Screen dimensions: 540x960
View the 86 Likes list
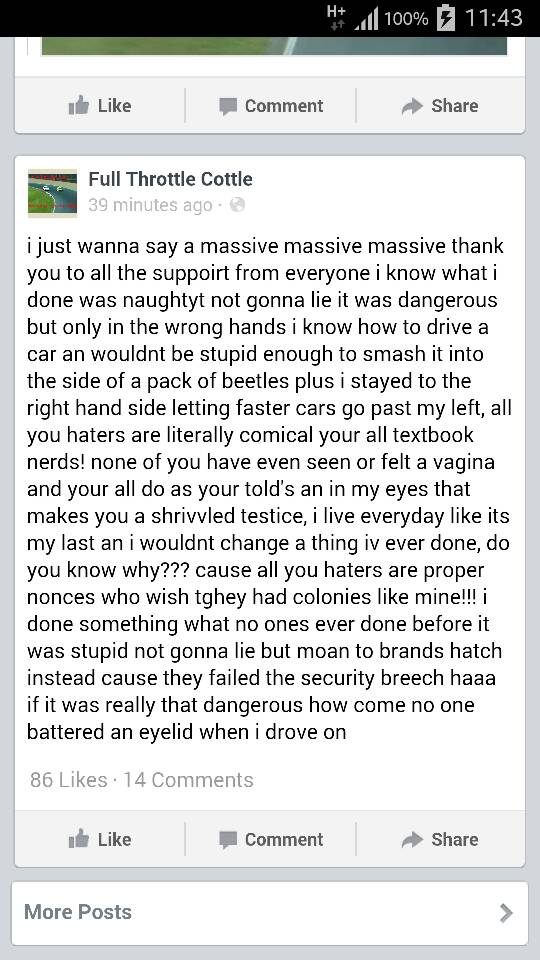tap(69, 780)
